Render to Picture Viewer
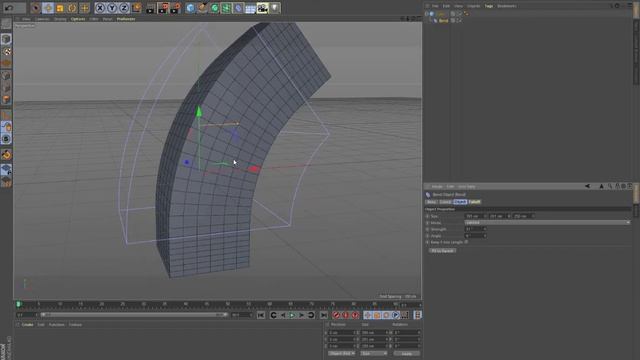This screenshot has height=360, width=640. 162,8
